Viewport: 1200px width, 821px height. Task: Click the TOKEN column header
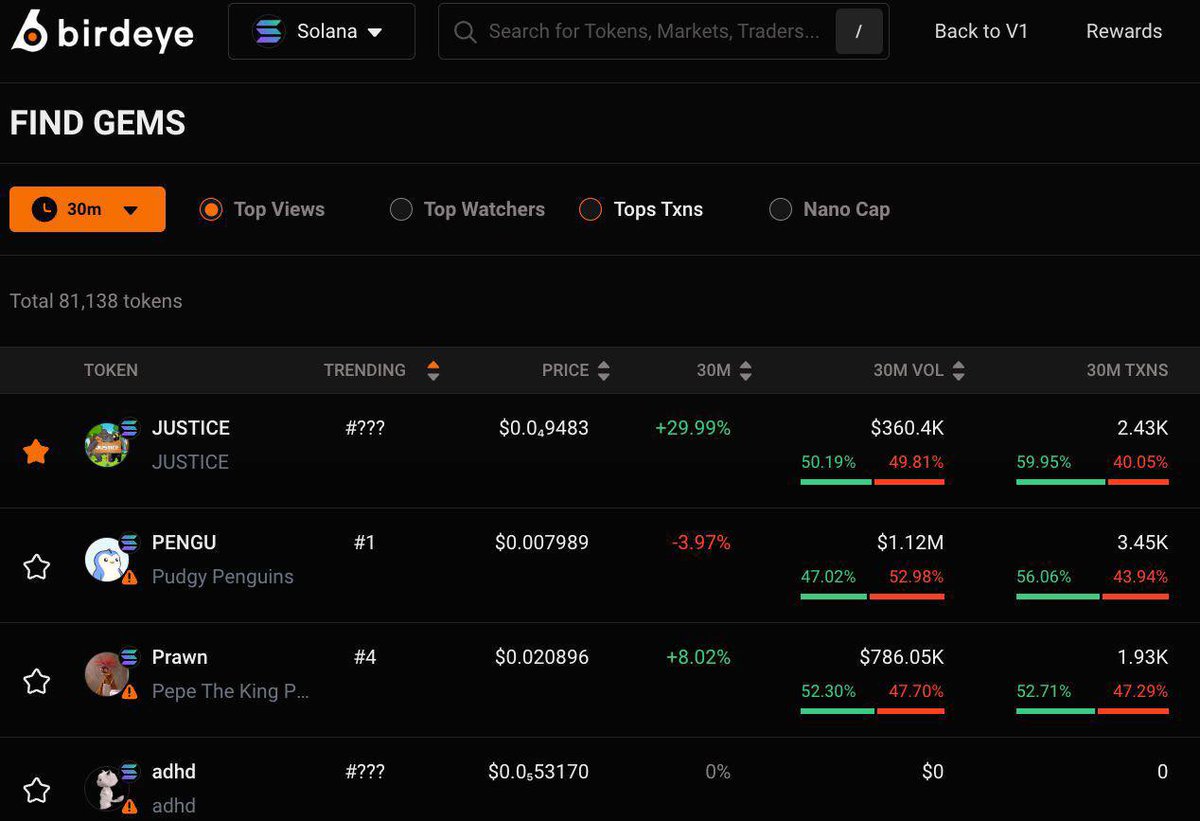click(x=111, y=370)
